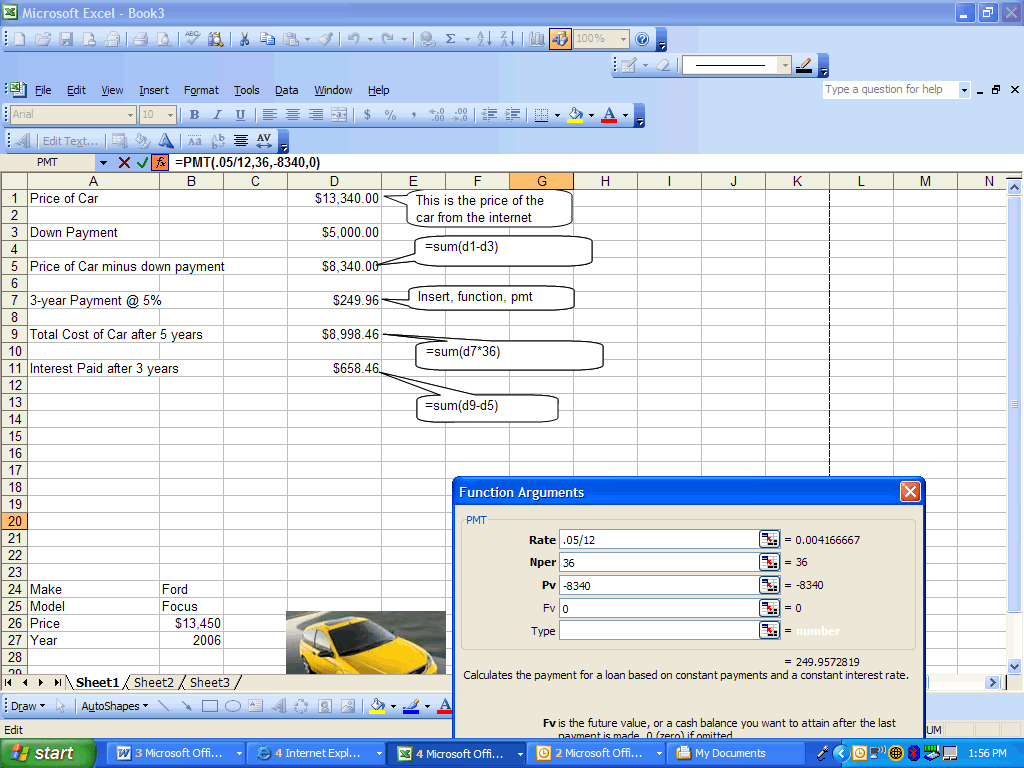Switch to the Sheet2 tab
1024x768 pixels.
click(x=153, y=682)
